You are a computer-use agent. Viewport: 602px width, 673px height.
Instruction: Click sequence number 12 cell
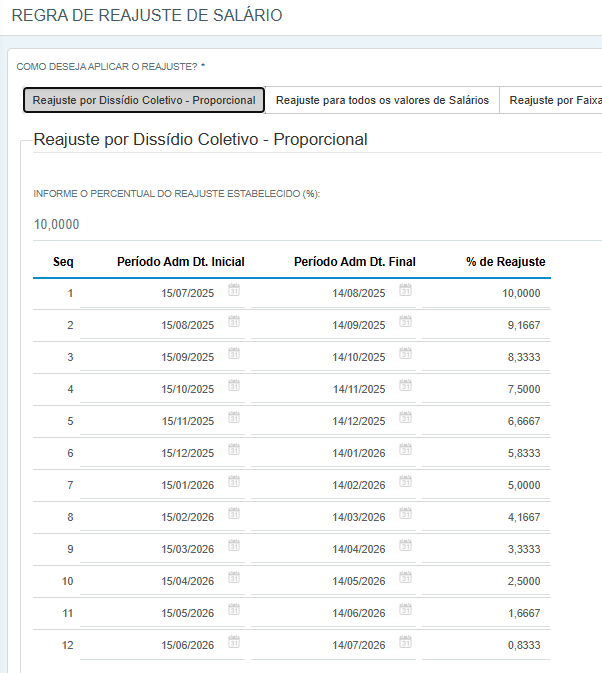68,645
